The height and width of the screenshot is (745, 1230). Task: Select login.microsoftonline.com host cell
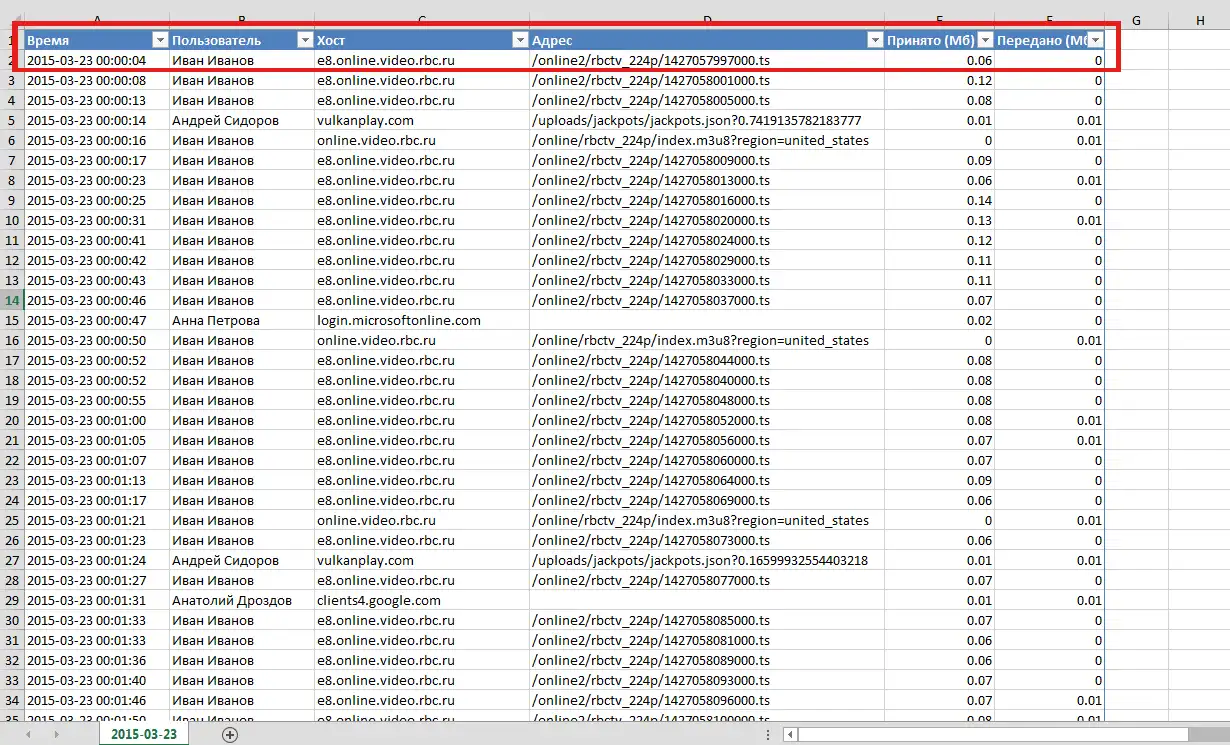[x=421, y=320]
